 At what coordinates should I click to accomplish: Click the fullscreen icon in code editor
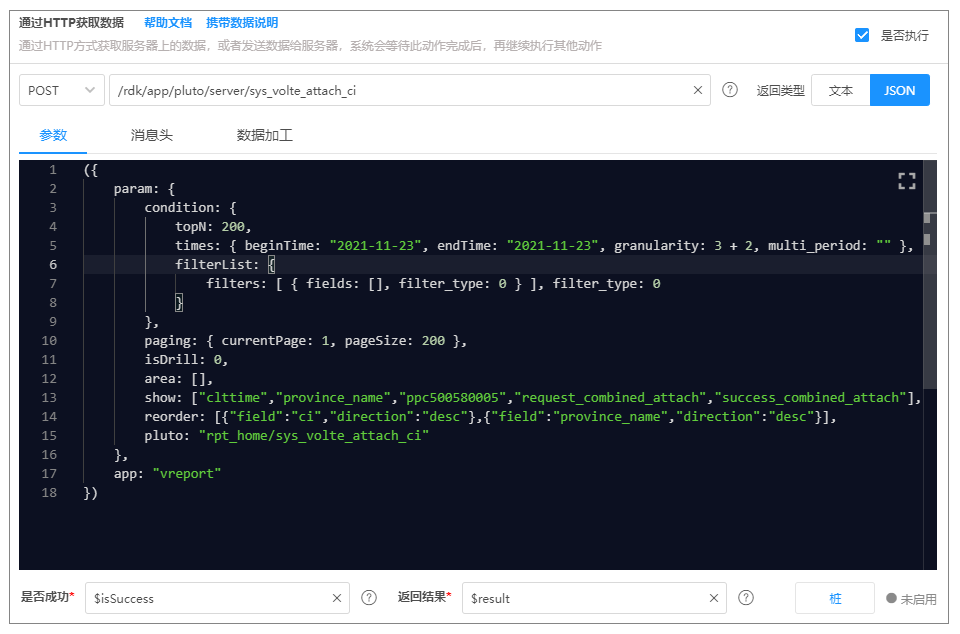coord(906,181)
